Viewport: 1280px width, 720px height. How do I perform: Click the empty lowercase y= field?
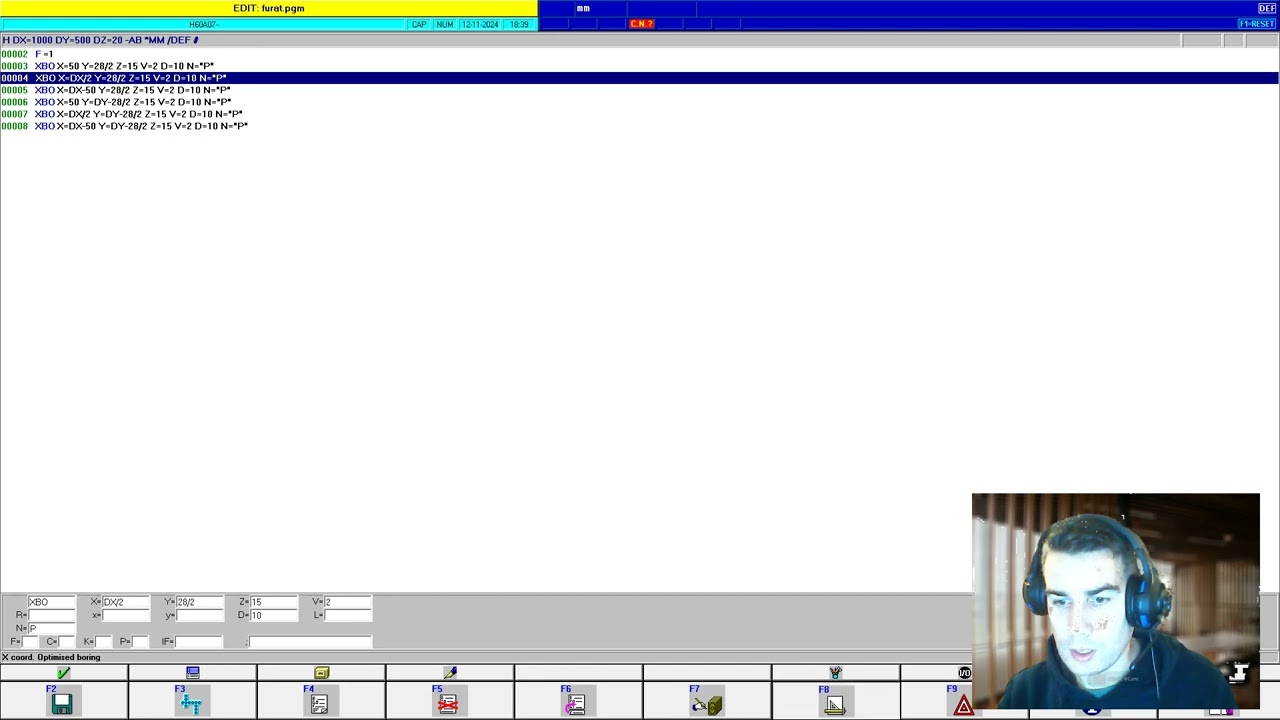pyautogui.click(x=199, y=615)
